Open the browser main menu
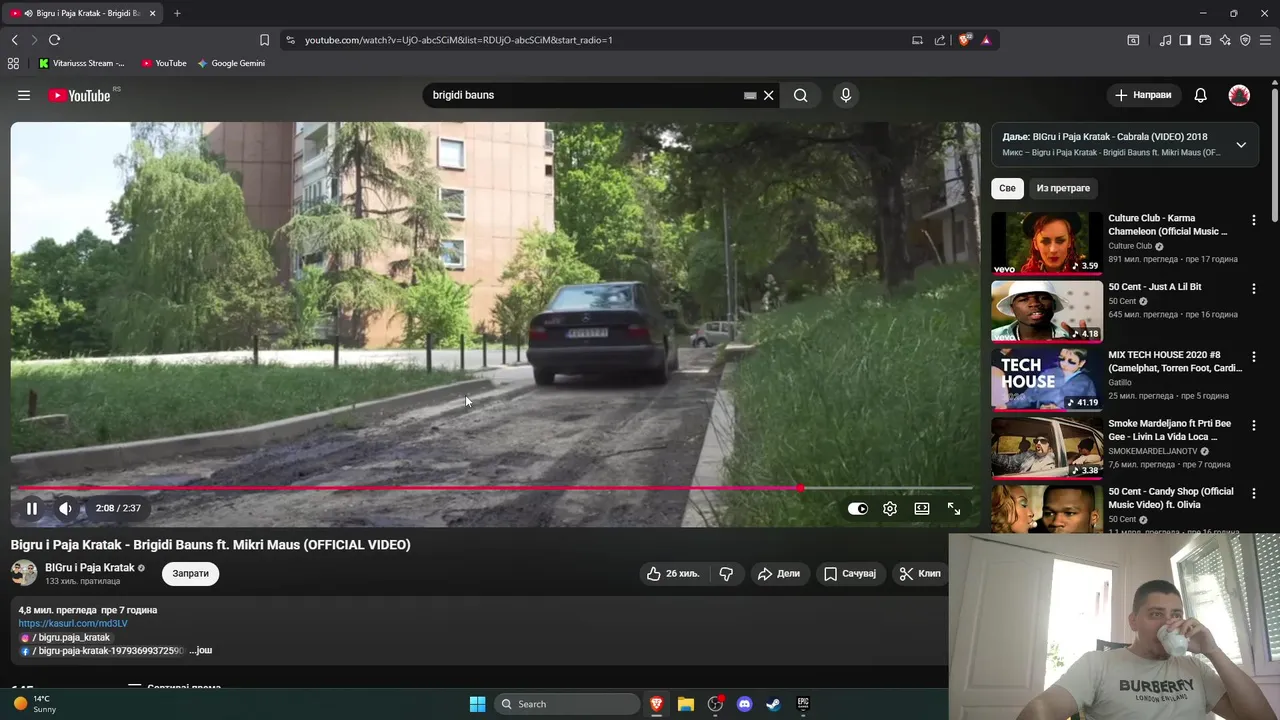Viewport: 1280px width, 720px height. pos(1266,40)
